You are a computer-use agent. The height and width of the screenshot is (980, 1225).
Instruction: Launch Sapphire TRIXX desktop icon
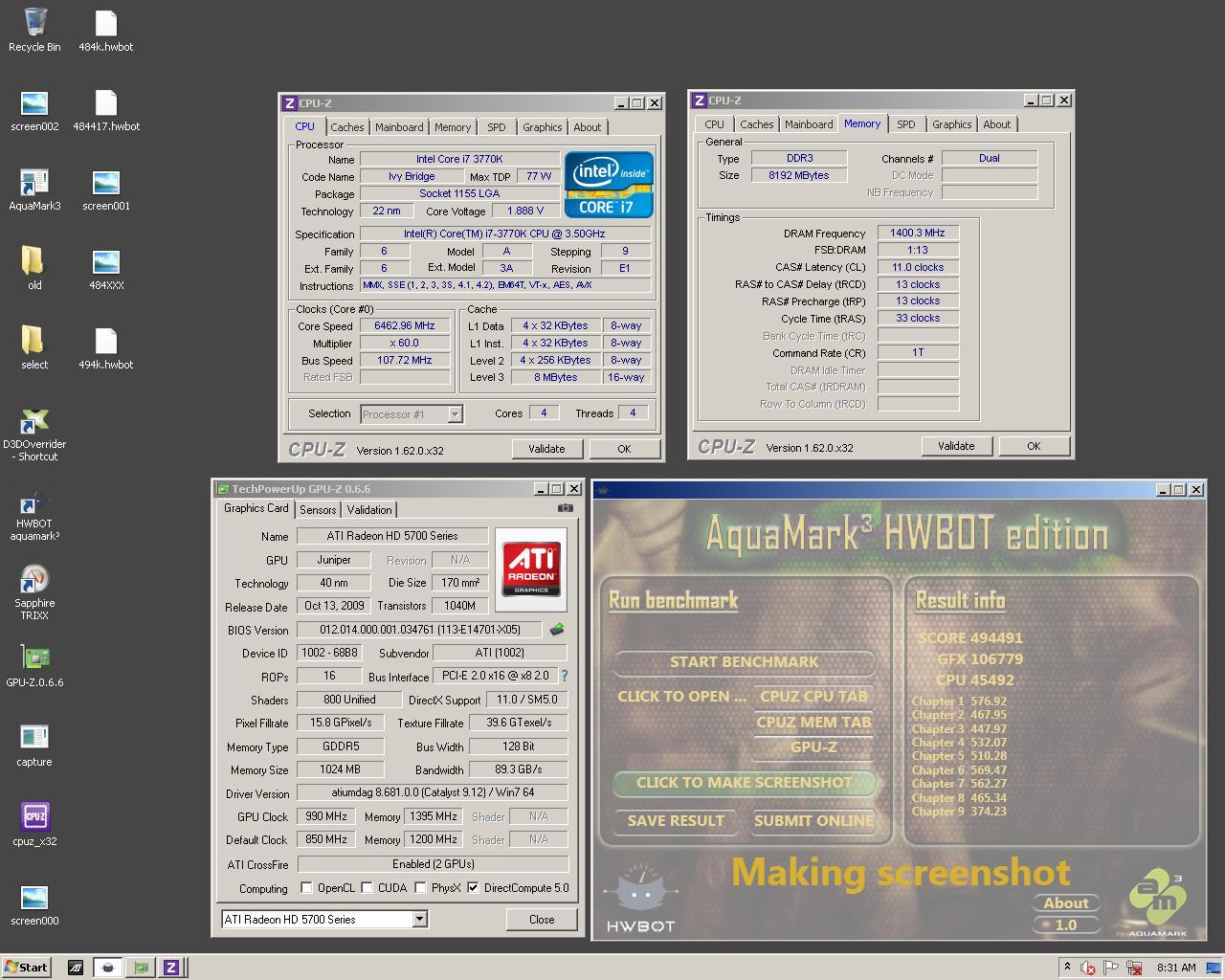pos(34,593)
